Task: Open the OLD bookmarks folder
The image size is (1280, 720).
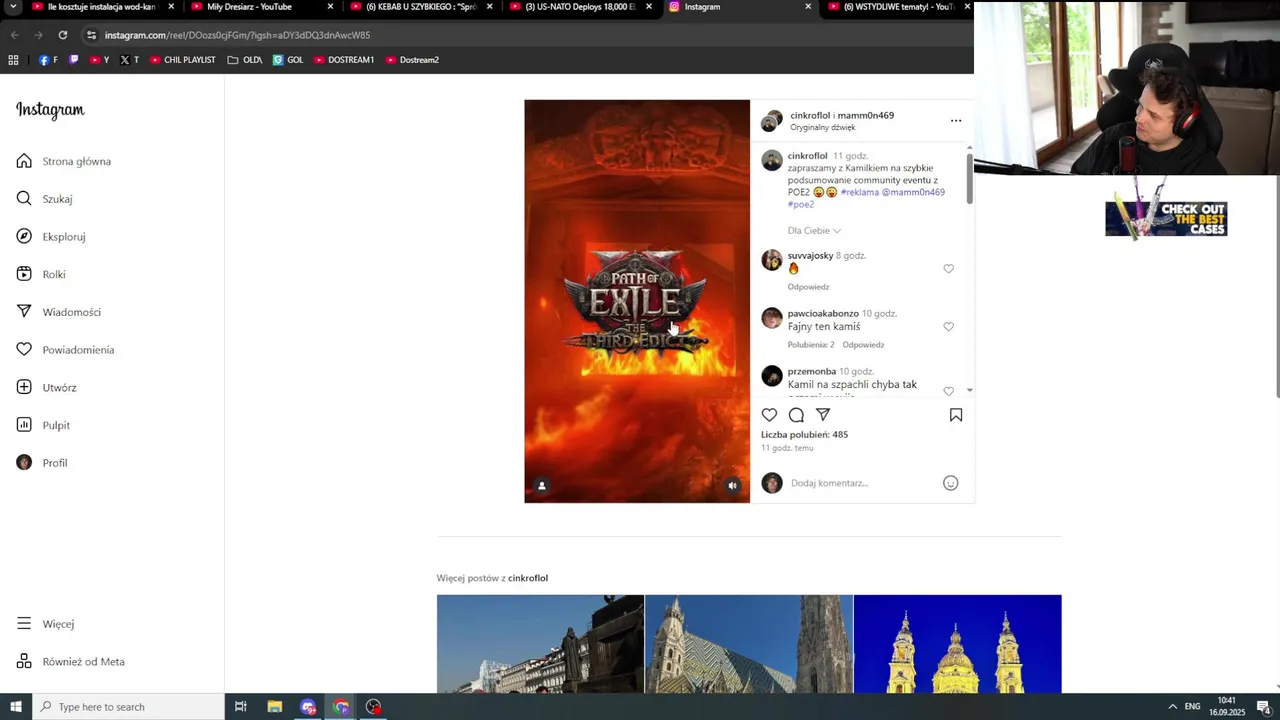Action: [245, 60]
